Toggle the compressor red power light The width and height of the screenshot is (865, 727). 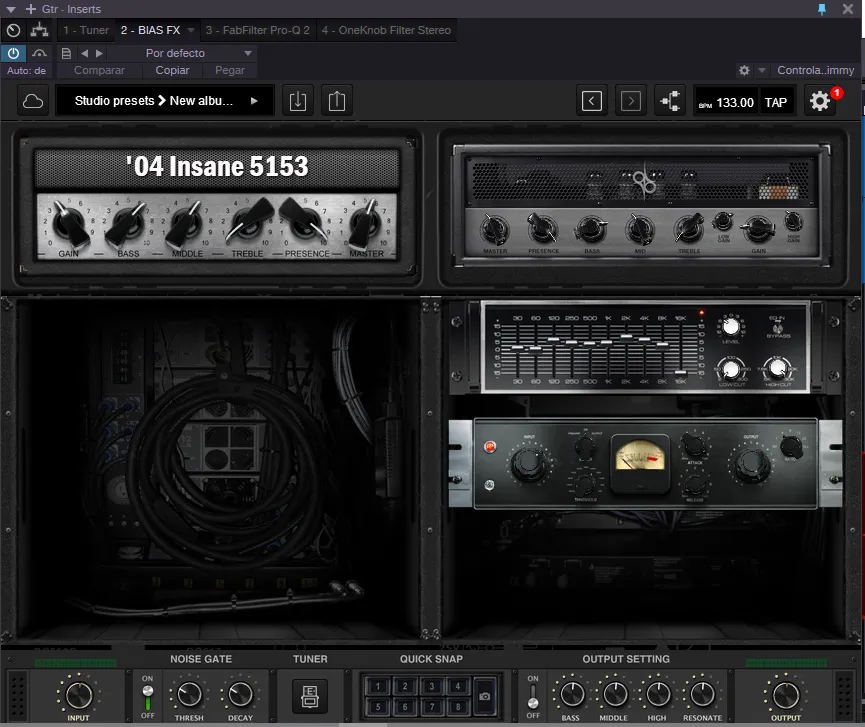tap(489, 447)
